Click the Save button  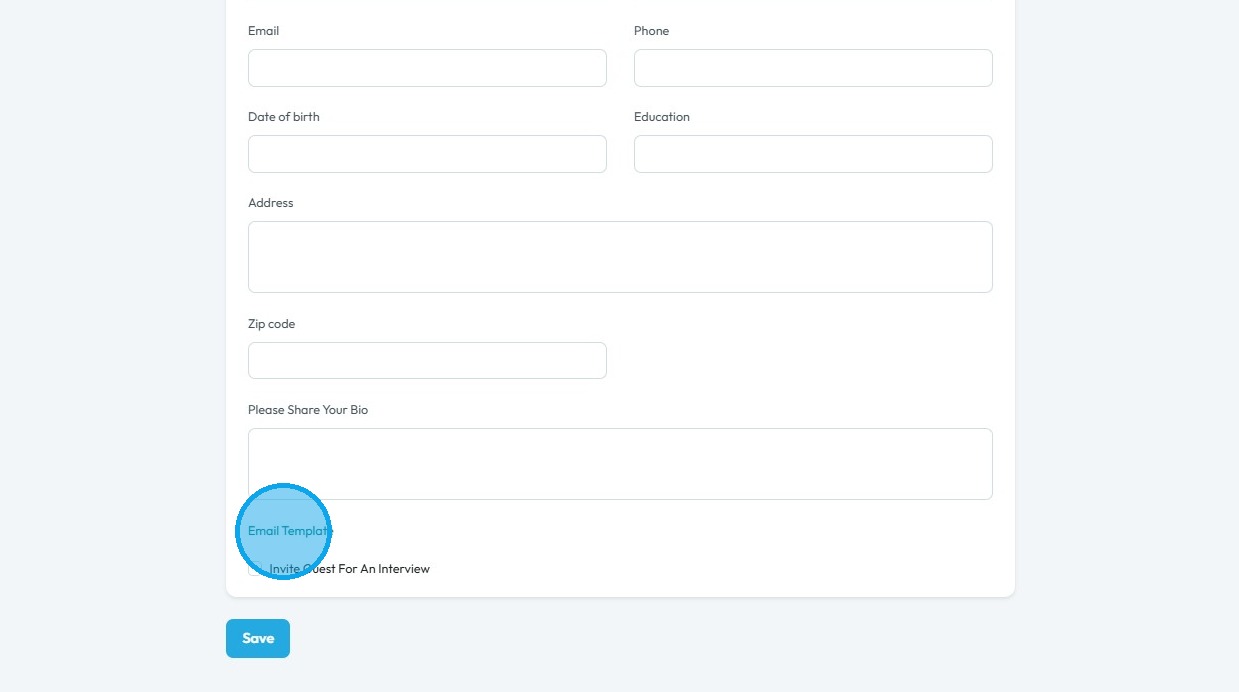[258, 638]
